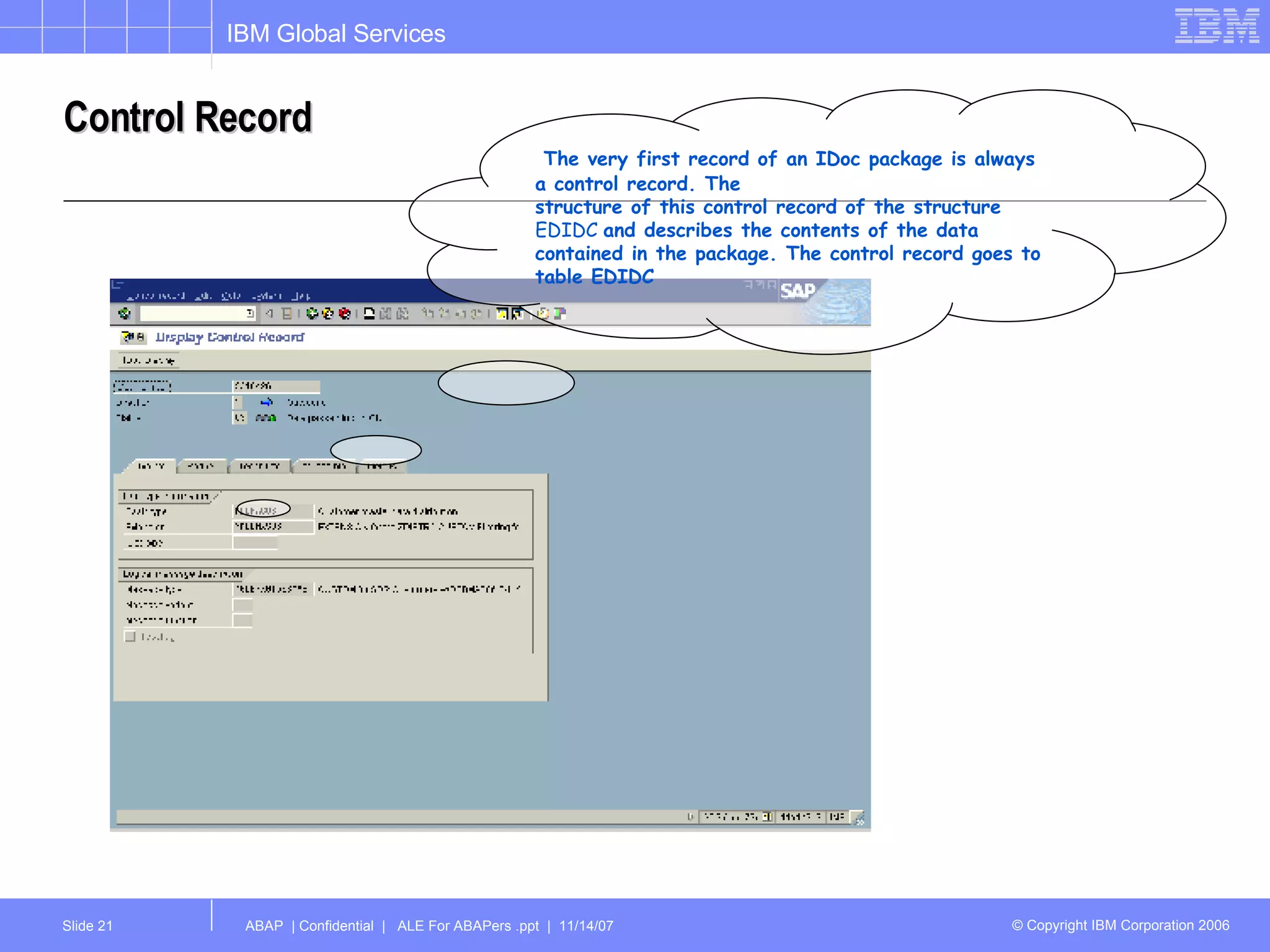Click the Message function field
Image resolution: width=1270 pixels, height=952 pixels.
point(242,620)
